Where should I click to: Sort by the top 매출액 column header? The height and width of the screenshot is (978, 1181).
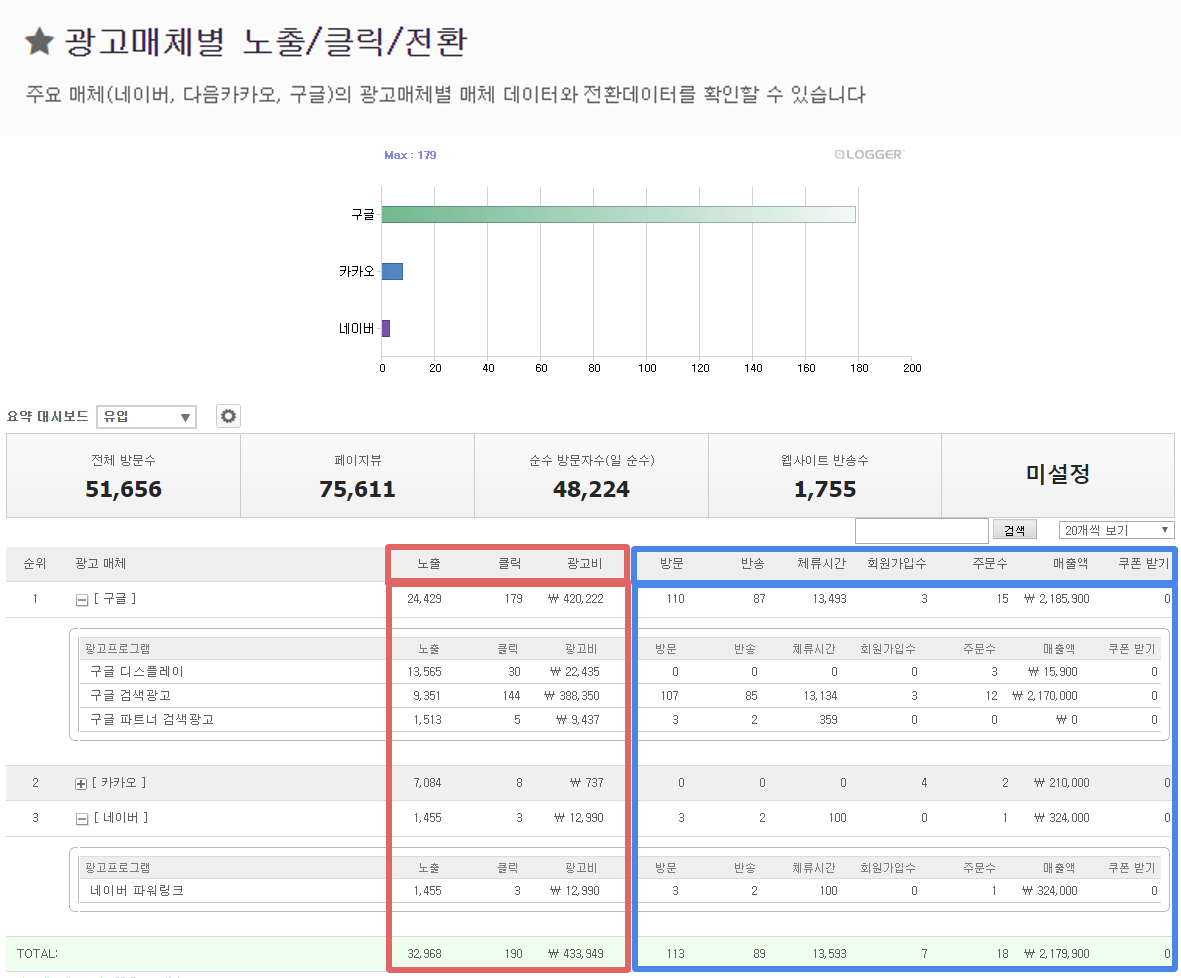click(1070, 564)
